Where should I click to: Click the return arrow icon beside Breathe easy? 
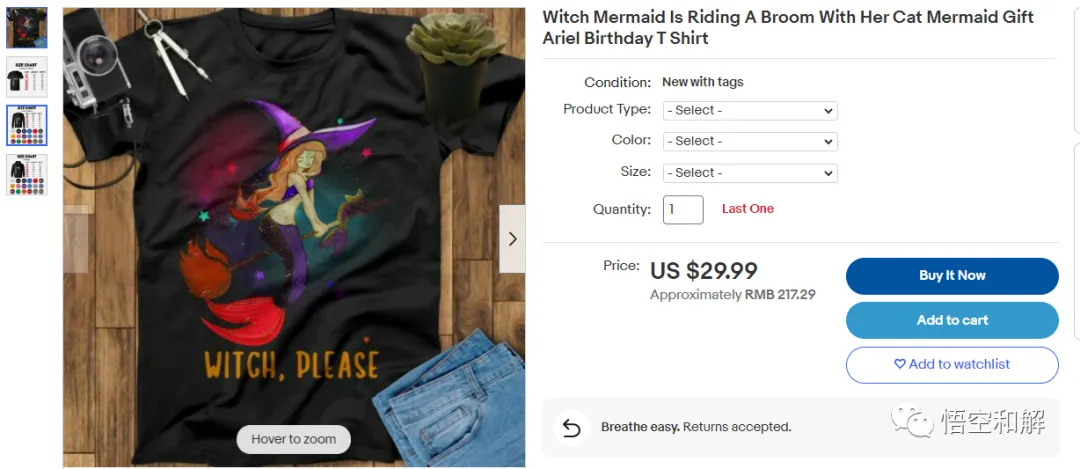(571, 428)
